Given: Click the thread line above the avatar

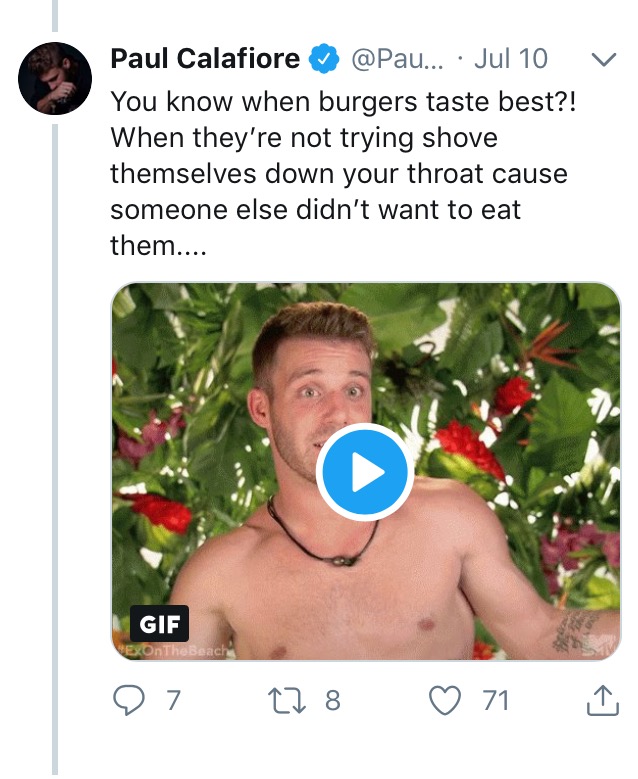Looking at the screenshot, I should [55, 15].
